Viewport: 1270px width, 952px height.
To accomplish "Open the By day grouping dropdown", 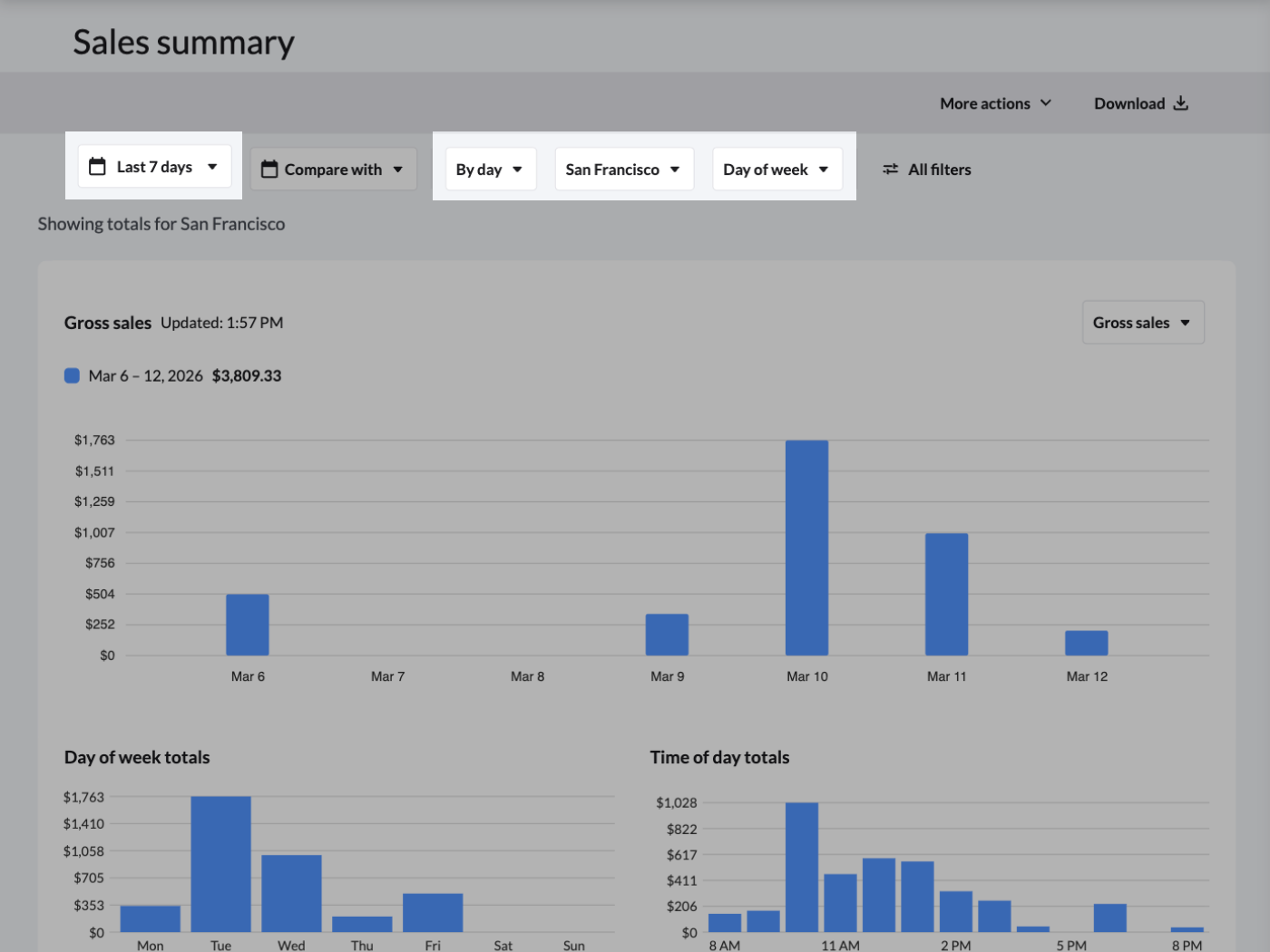I will (x=490, y=170).
